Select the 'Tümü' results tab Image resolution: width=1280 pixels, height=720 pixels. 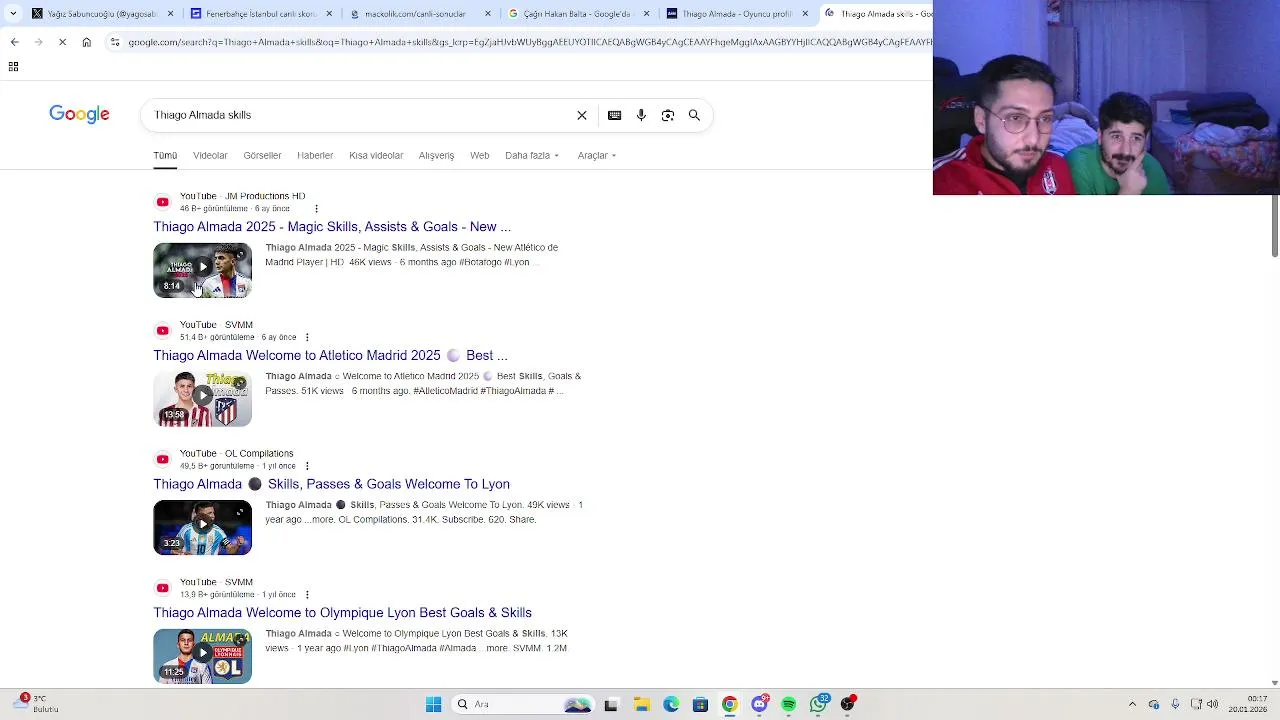[x=165, y=155]
